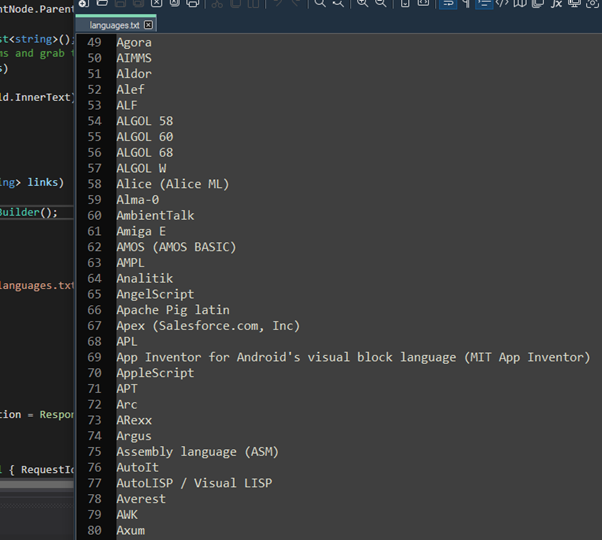Image resolution: width=602 pixels, height=540 pixels.
Task: Place cursor on the AIMMS line
Action: (x=134, y=58)
